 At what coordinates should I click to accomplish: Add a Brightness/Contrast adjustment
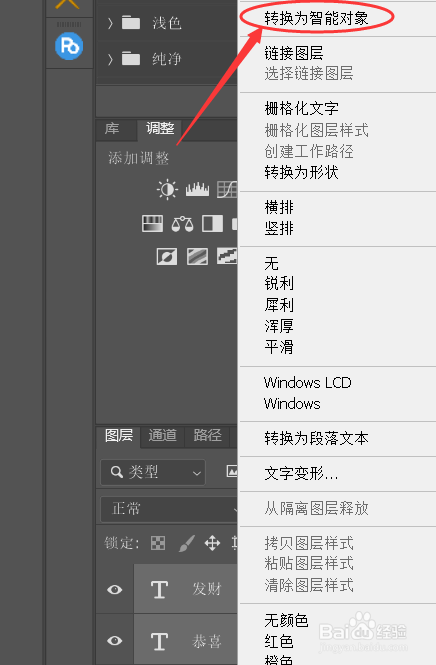point(167,189)
